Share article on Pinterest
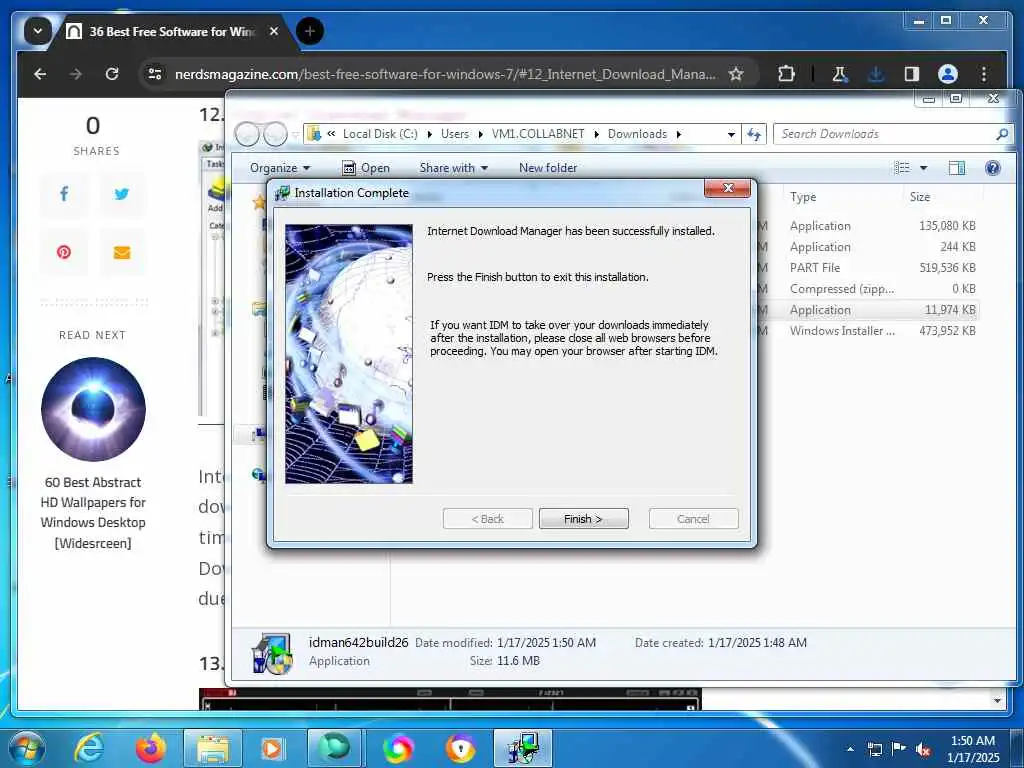 click(x=64, y=252)
